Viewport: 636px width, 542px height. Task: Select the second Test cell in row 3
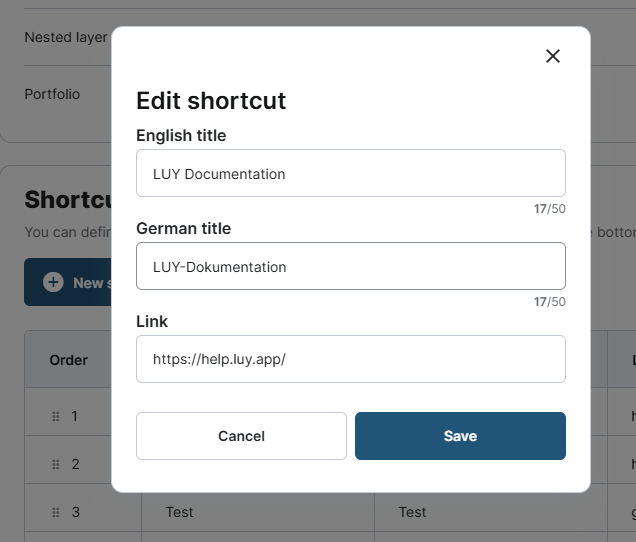412,512
